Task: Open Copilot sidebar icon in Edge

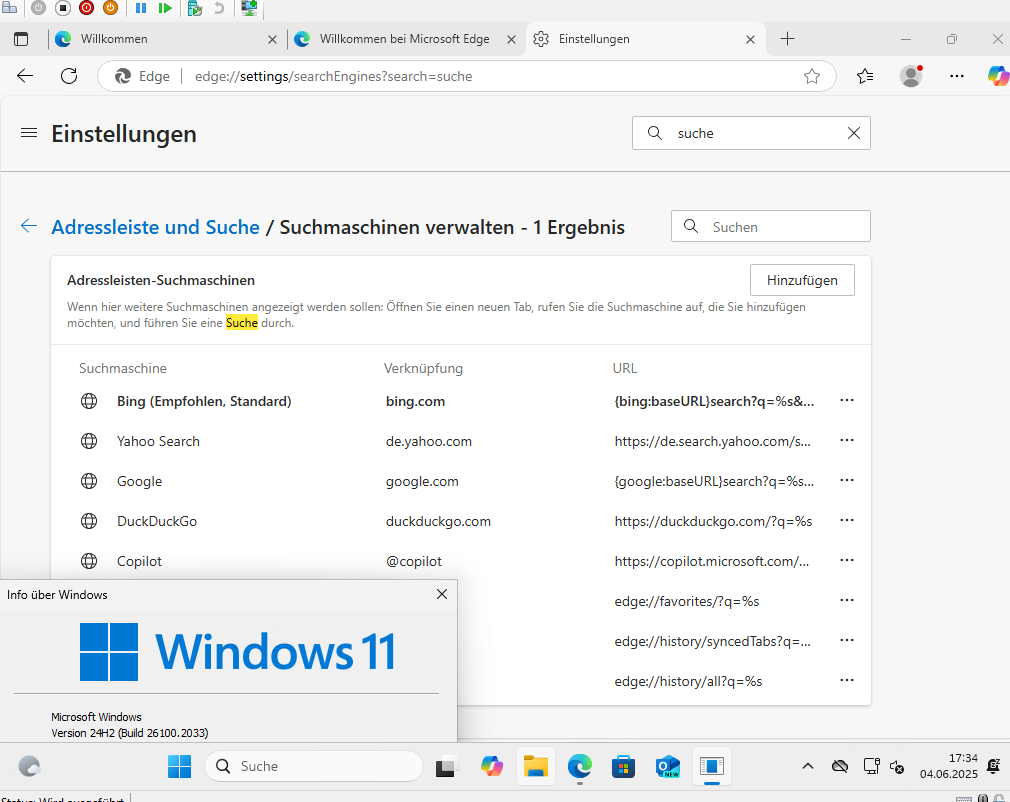Action: 998,76
